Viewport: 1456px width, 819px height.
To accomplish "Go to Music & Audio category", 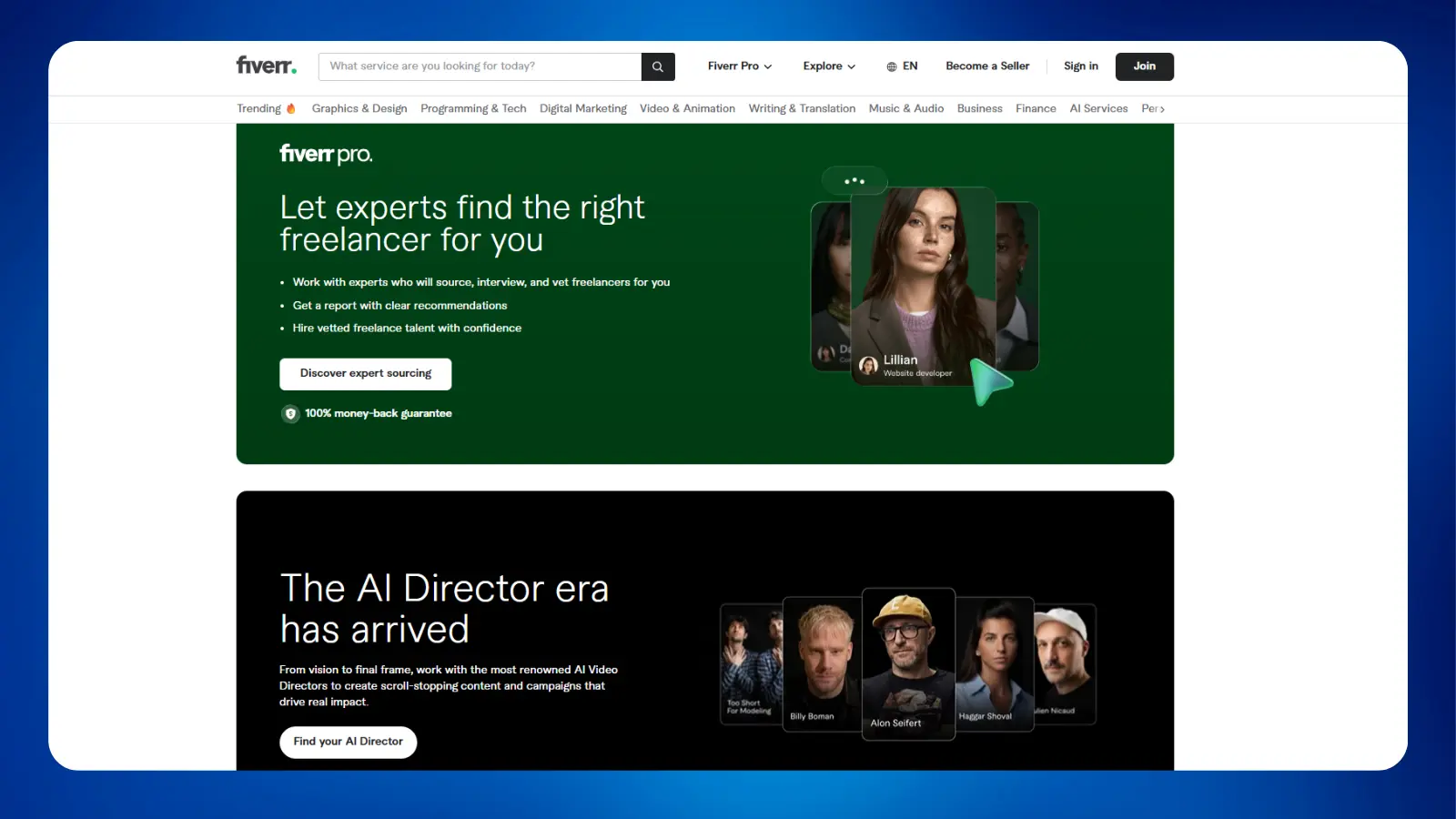I will [x=906, y=108].
